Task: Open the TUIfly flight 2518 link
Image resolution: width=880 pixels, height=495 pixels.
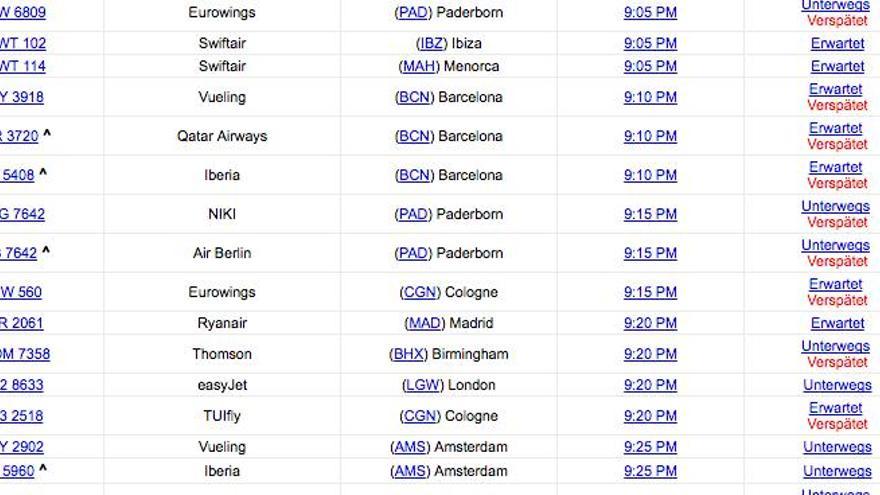Action: (22, 416)
